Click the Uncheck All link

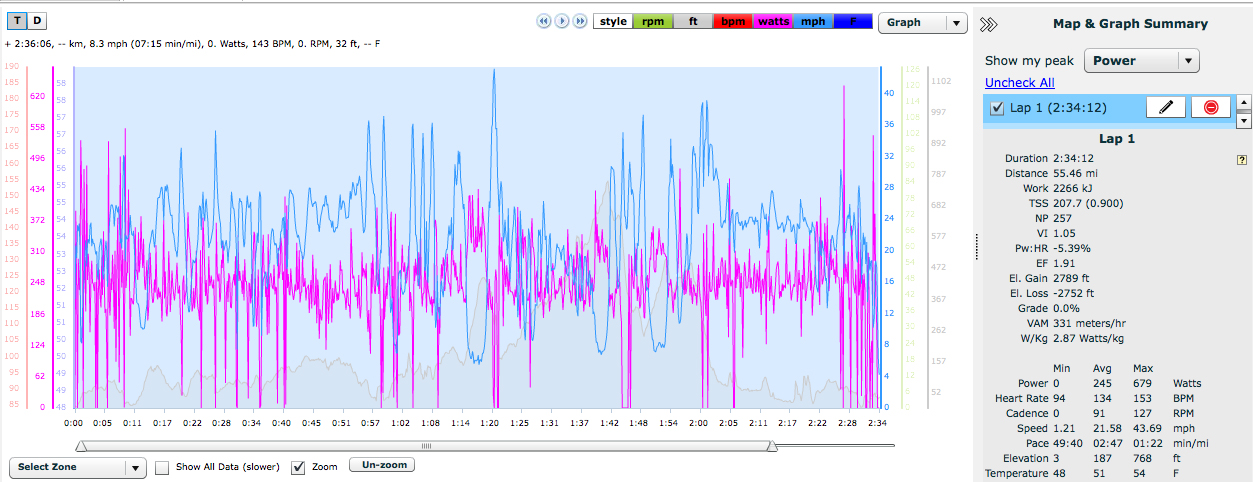pyautogui.click(x=1019, y=83)
